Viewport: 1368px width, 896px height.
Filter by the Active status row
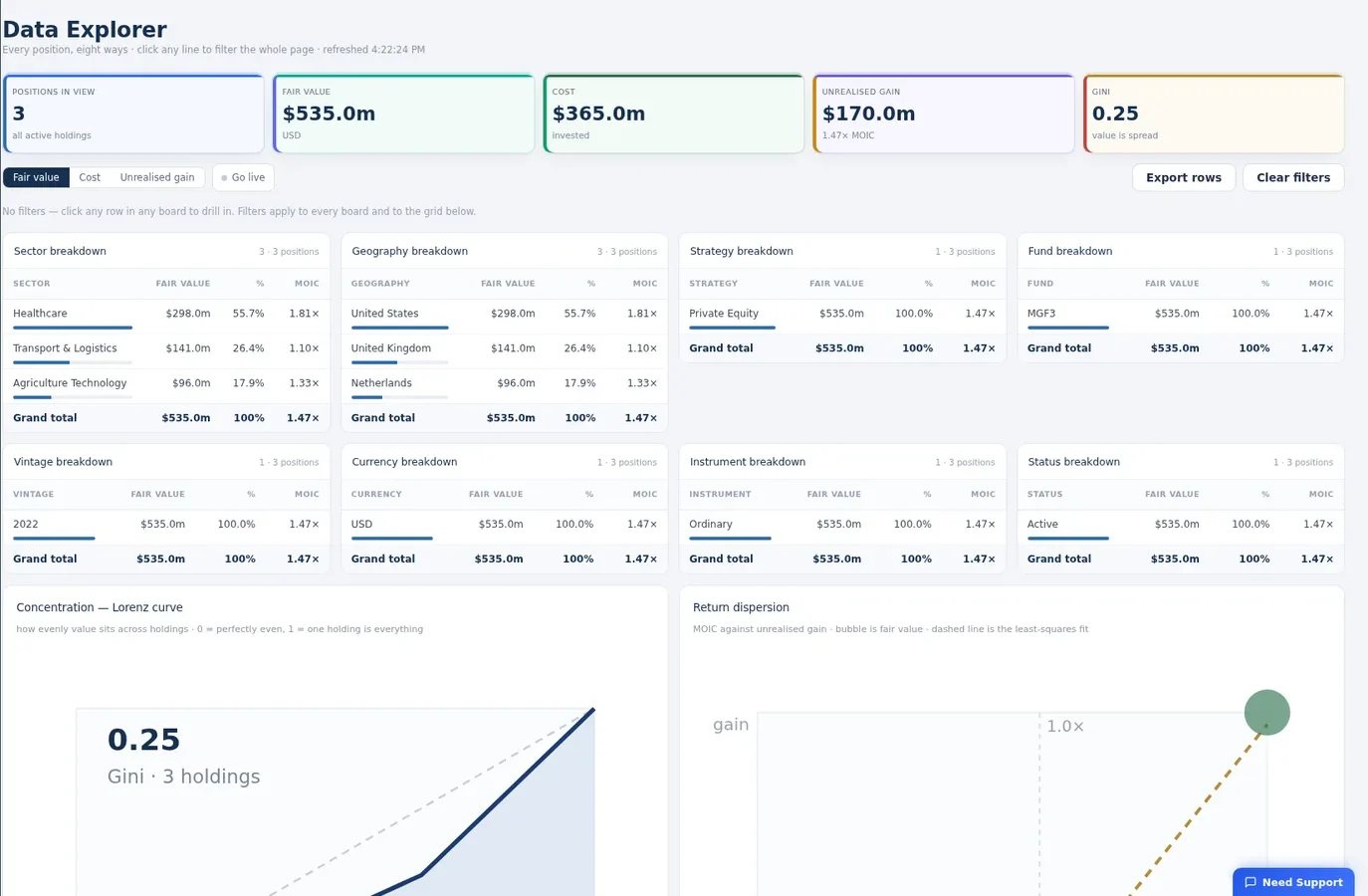[x=1181, y=525]
